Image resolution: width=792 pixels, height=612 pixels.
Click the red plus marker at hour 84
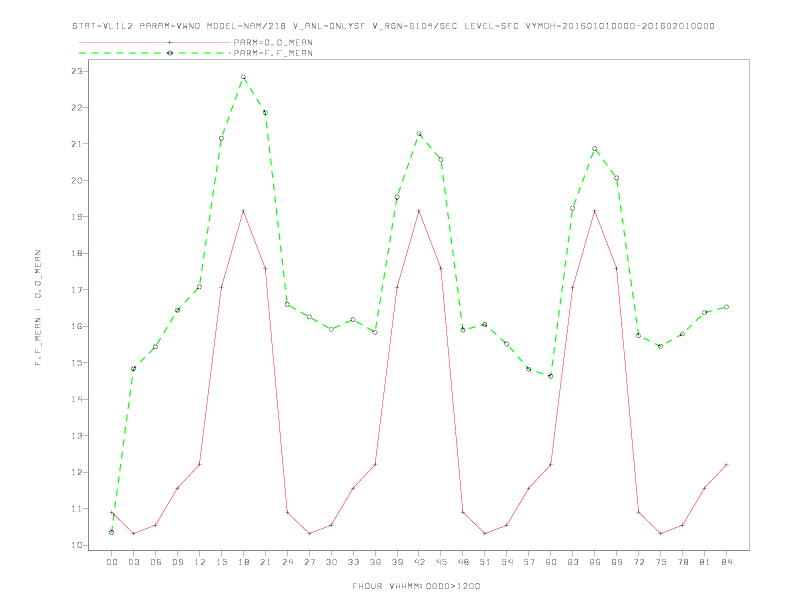(x=726, y=464)
